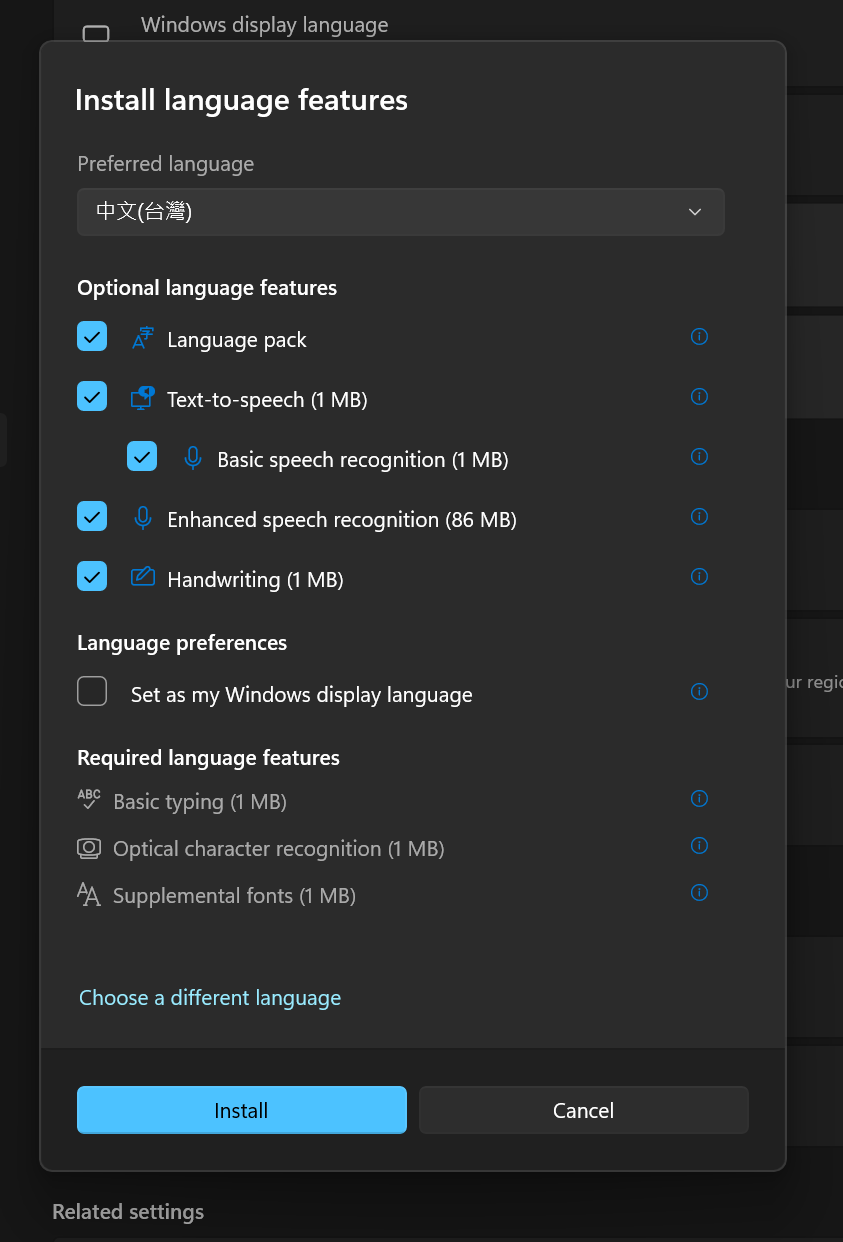This screenshot has height=1242, width=843.
Task: Click the Language pack glyph icon
Action: click(x=143, y=339)
